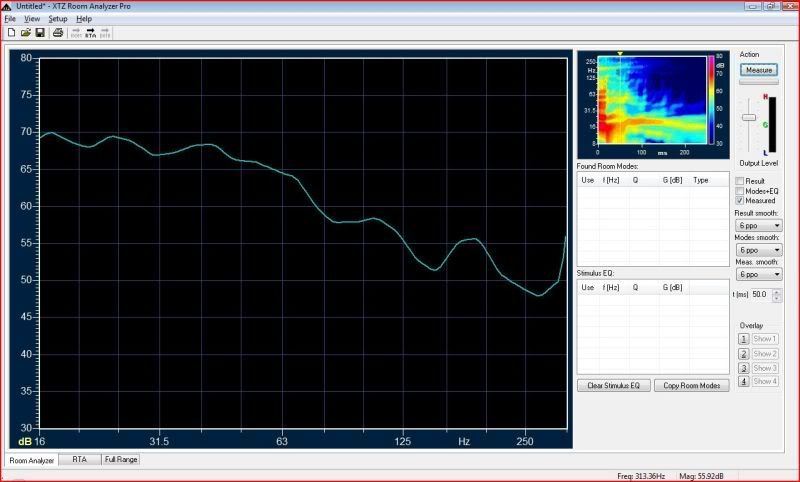Click overlay slot 1 button
Image resolution: width=800 pixels, height=482 pixels.
(x=743, y=339)
